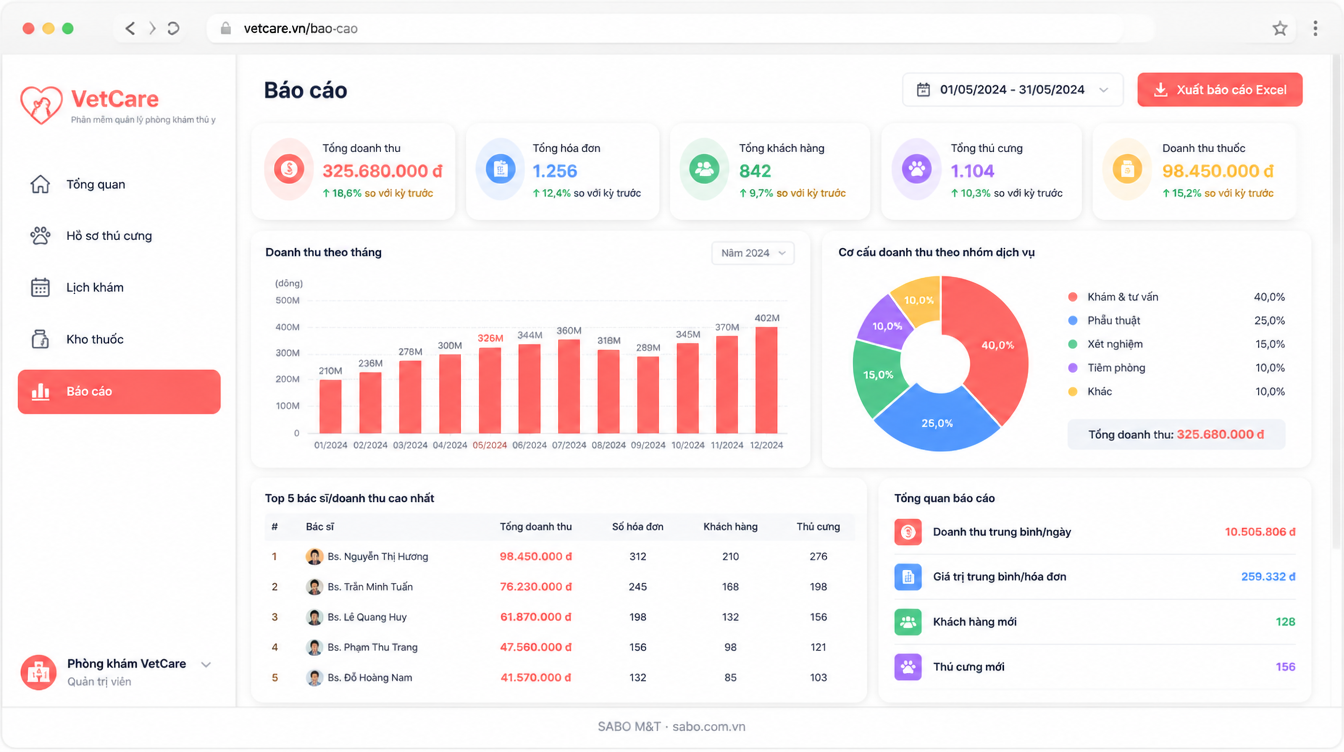Click Bs. Nguyễn Thị Hương's avatar
Viewport: 1344px width, 752px height.
[314, 557]
